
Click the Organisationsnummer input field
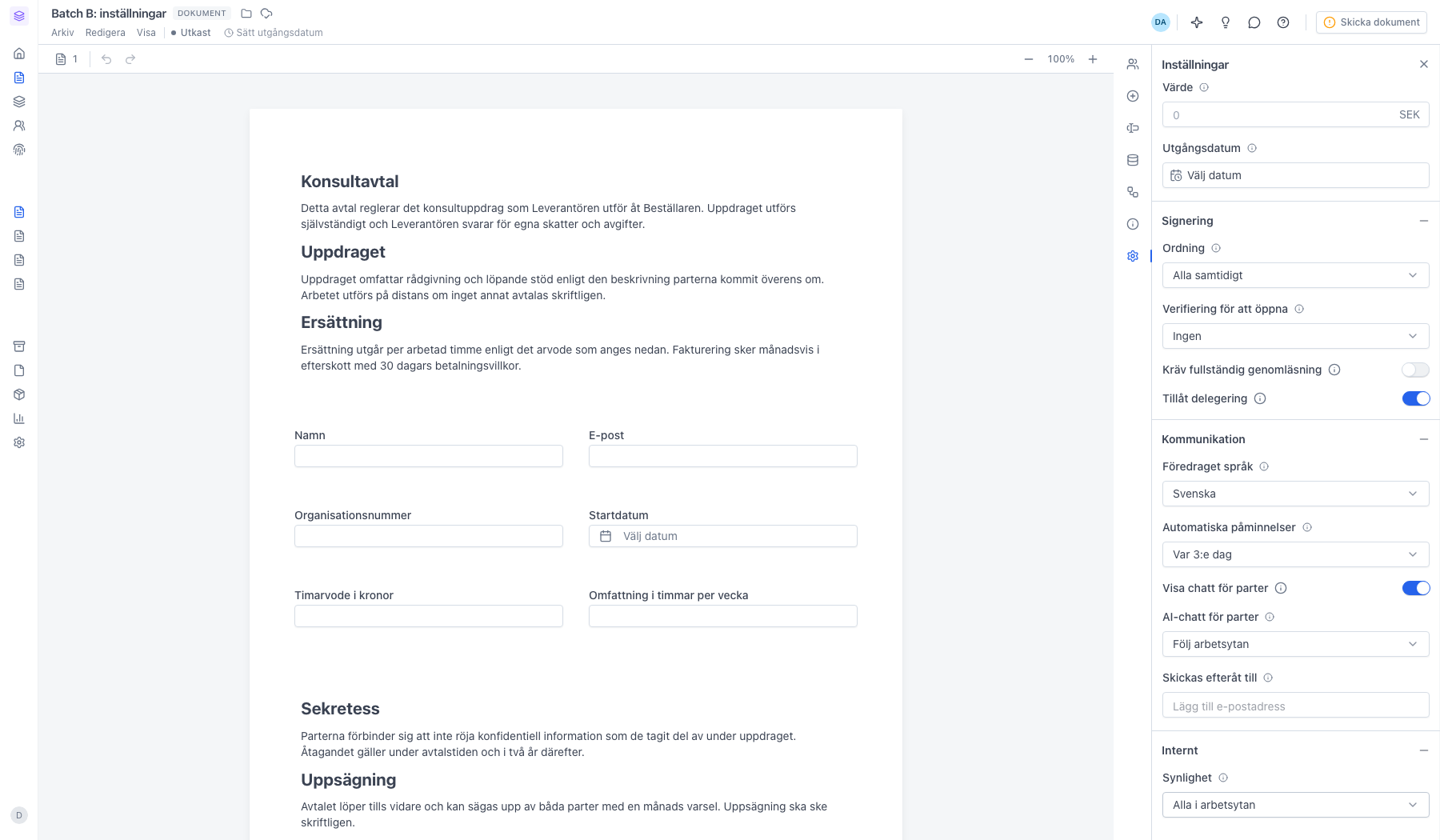(x=429, y=536)
